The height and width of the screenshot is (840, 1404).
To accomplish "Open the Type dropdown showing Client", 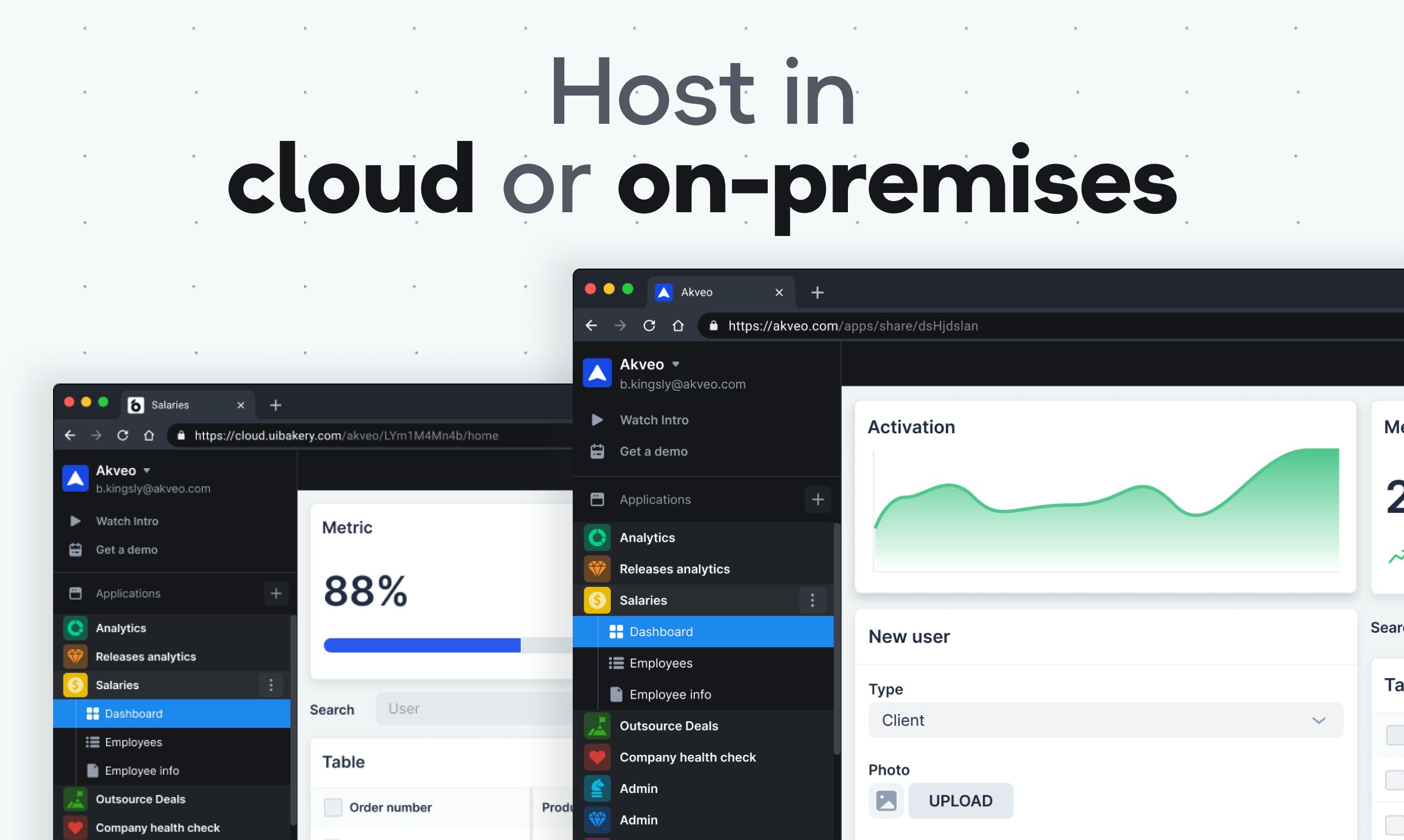I will 1106,720.
